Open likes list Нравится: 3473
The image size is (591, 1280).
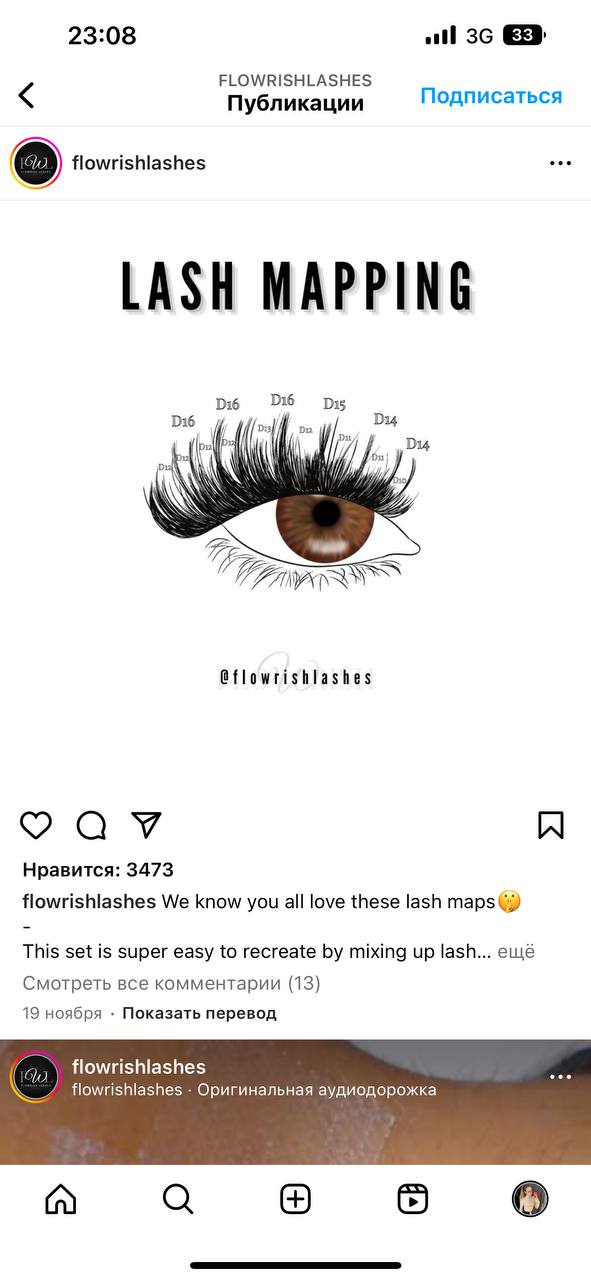click(98, 870)
